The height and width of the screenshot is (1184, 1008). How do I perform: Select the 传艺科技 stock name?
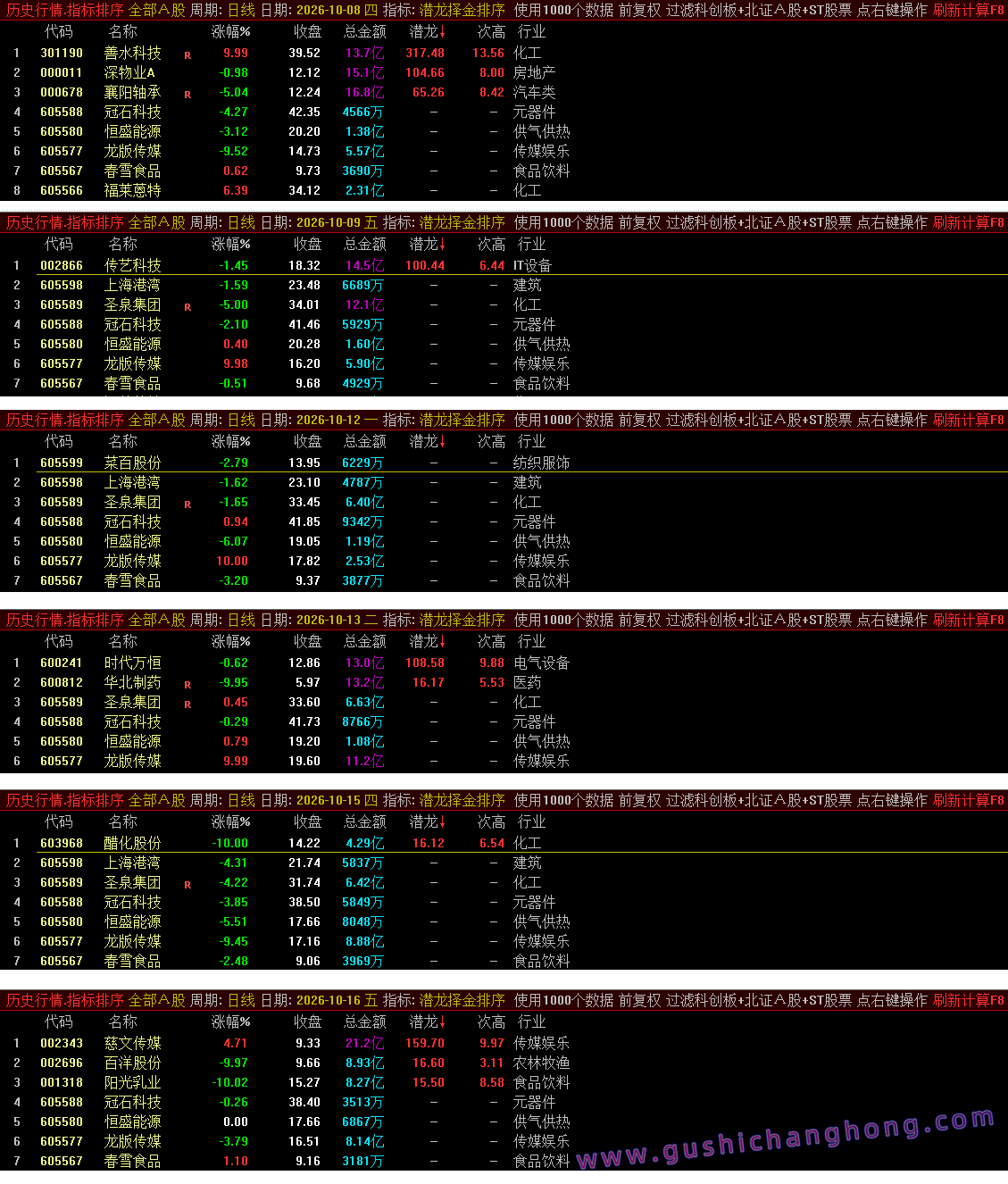click(133, 265)
